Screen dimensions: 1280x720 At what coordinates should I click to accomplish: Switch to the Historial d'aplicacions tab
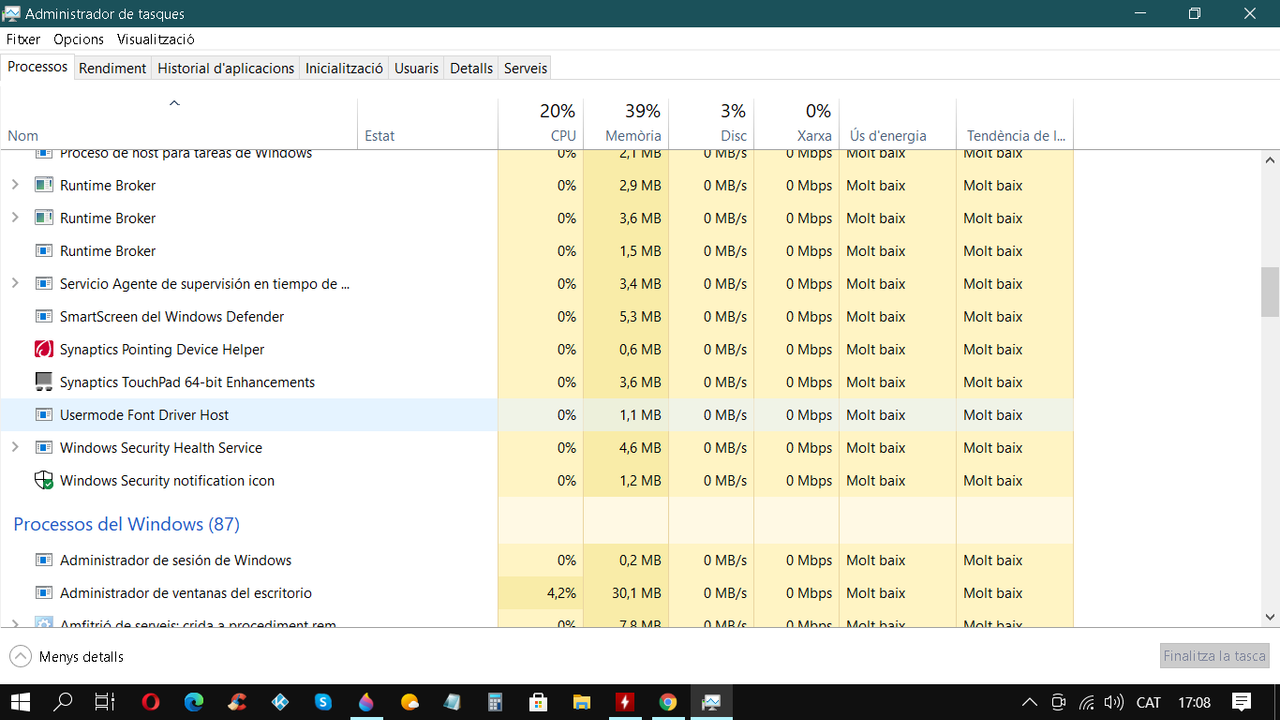[x=226, y=68]
